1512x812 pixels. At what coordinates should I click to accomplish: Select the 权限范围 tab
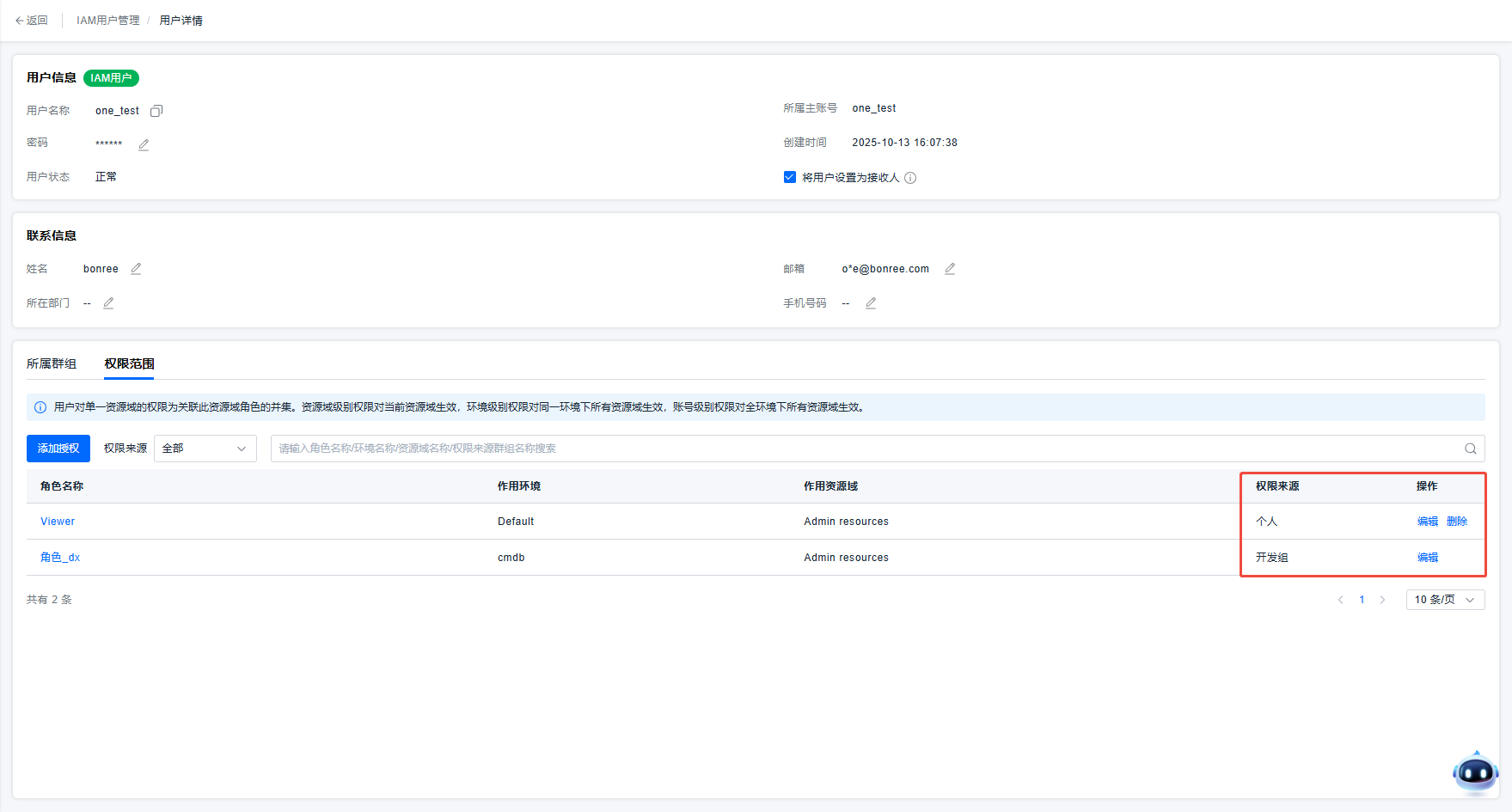pos(129,363)
